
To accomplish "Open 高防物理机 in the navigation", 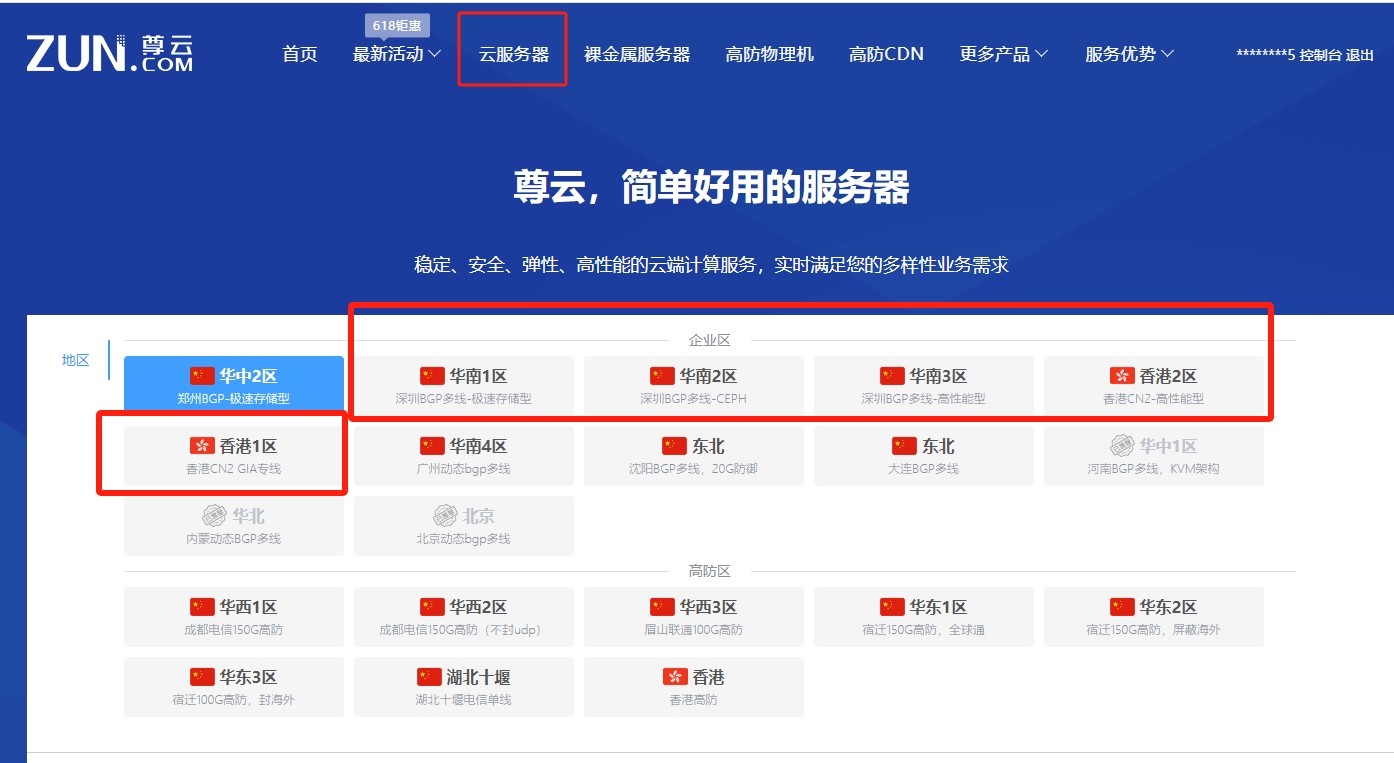I will point(770,54).
